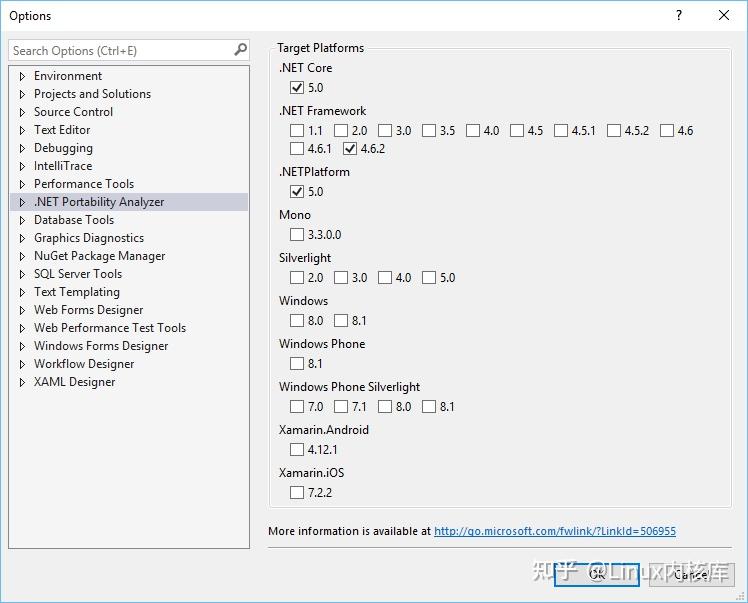Expand .NET Portability Analyzer arrow
748x603 pixels.
(22, 202)
